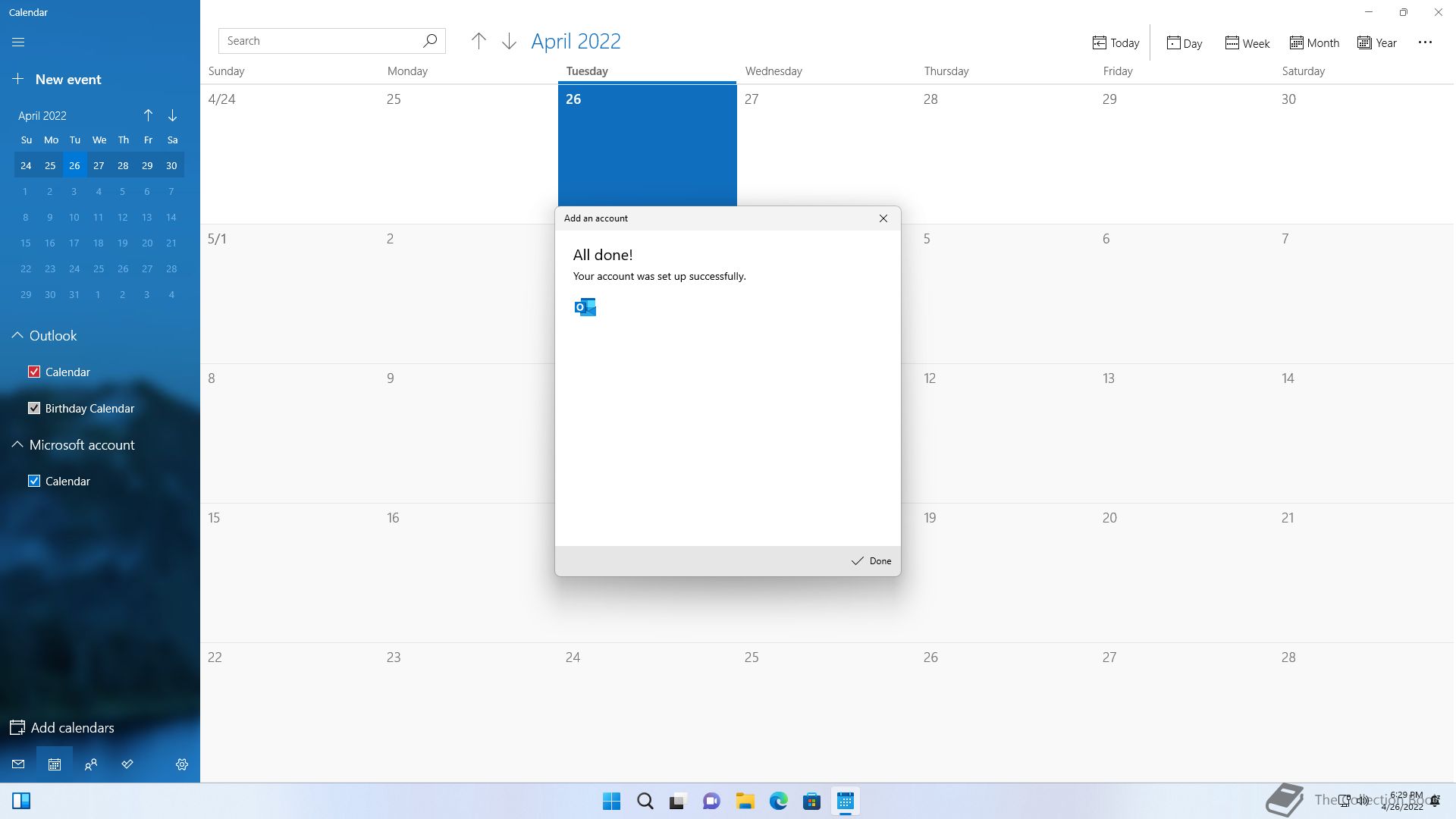Move mini calendar to next month
This screenshot has height=819, width=1456.
[172, 115]
